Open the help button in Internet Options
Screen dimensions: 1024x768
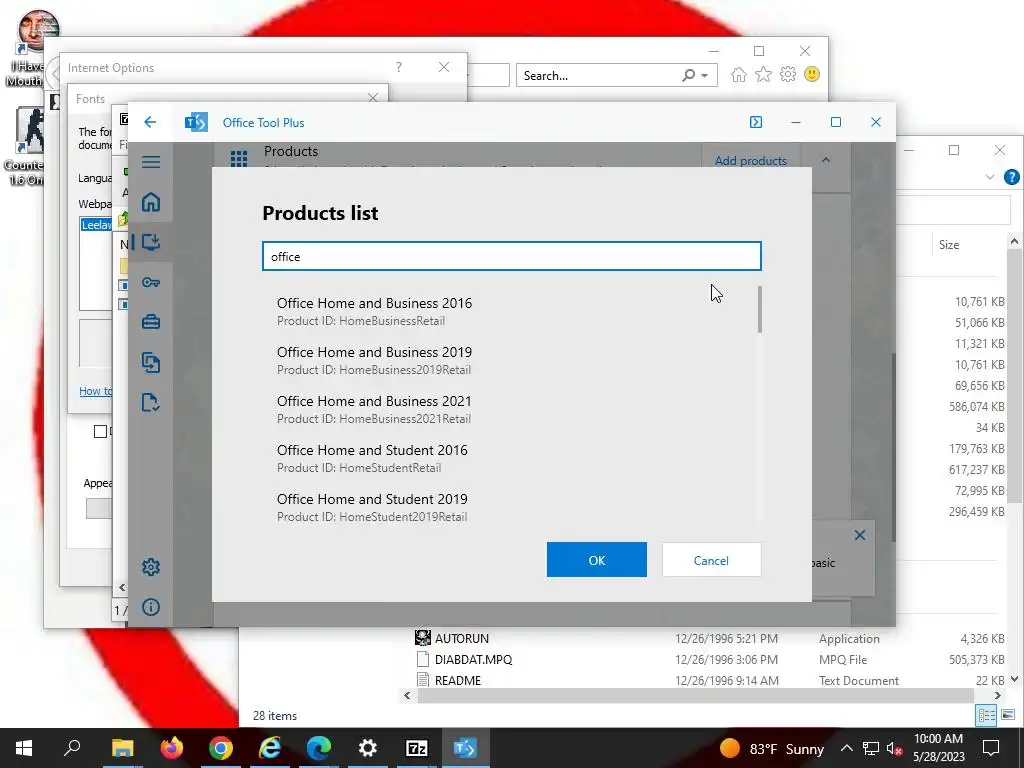pos(398,67)
